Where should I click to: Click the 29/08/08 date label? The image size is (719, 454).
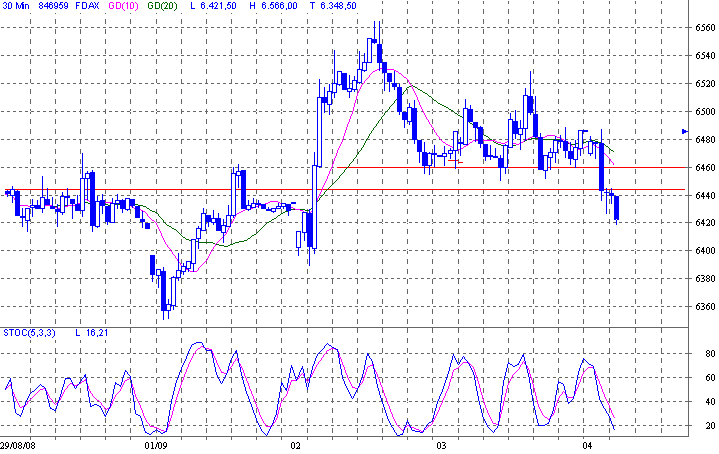17,446
